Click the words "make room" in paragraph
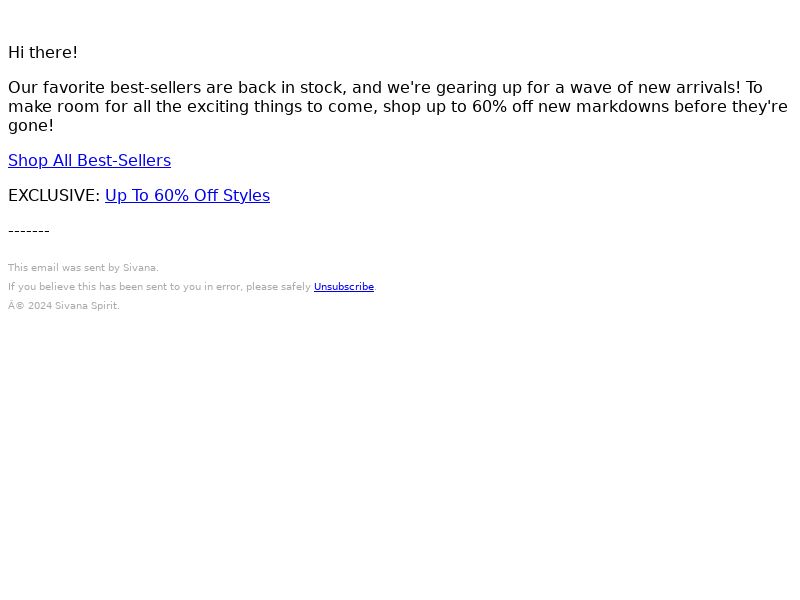Screen dimensions: 800x600 [x=54, y=107]
